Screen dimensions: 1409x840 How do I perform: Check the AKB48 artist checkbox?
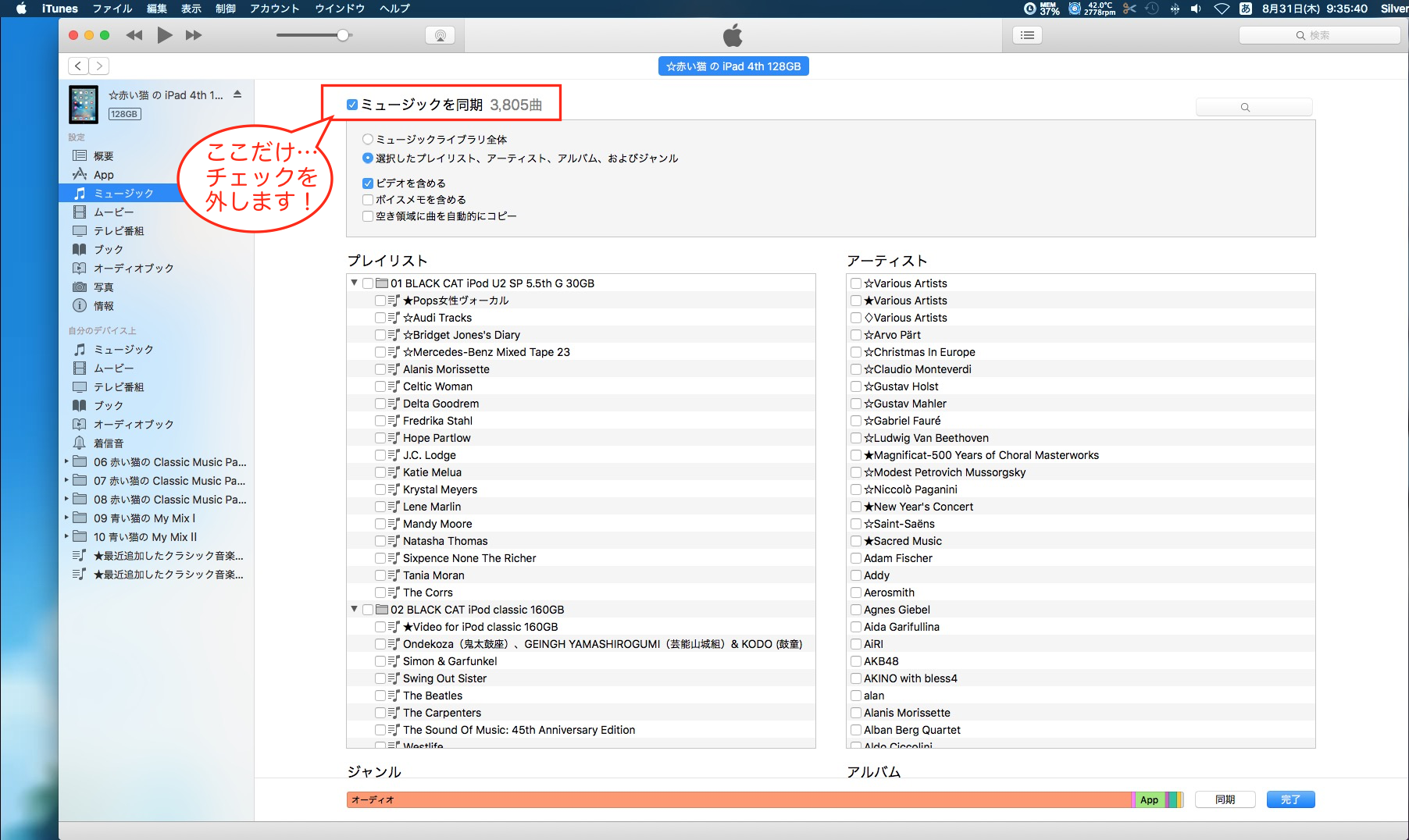click(856, 661)
